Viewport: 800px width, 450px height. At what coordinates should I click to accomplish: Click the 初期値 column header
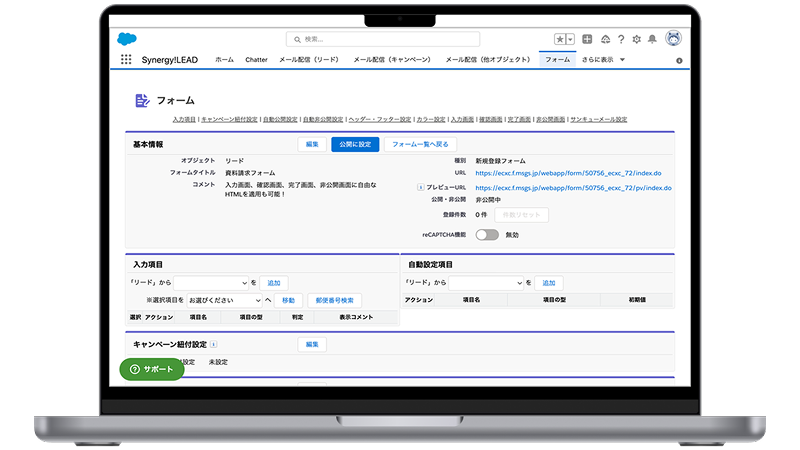tap(637, 300)
